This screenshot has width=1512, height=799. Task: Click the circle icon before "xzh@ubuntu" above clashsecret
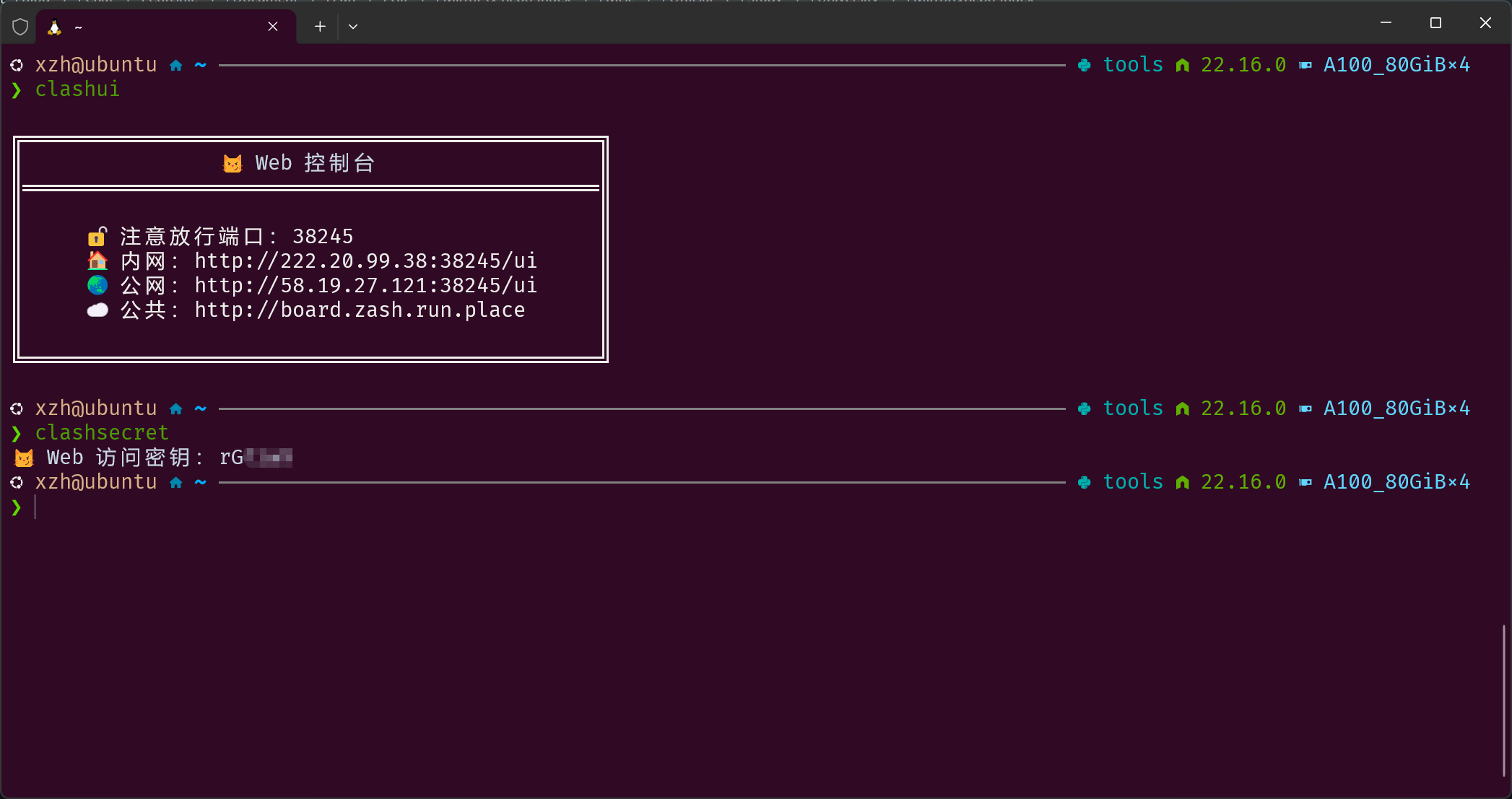point(17,409)
